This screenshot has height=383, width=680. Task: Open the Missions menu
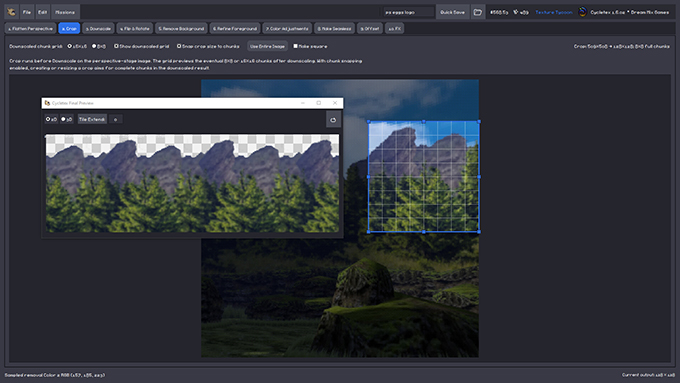tap(65, 12)
